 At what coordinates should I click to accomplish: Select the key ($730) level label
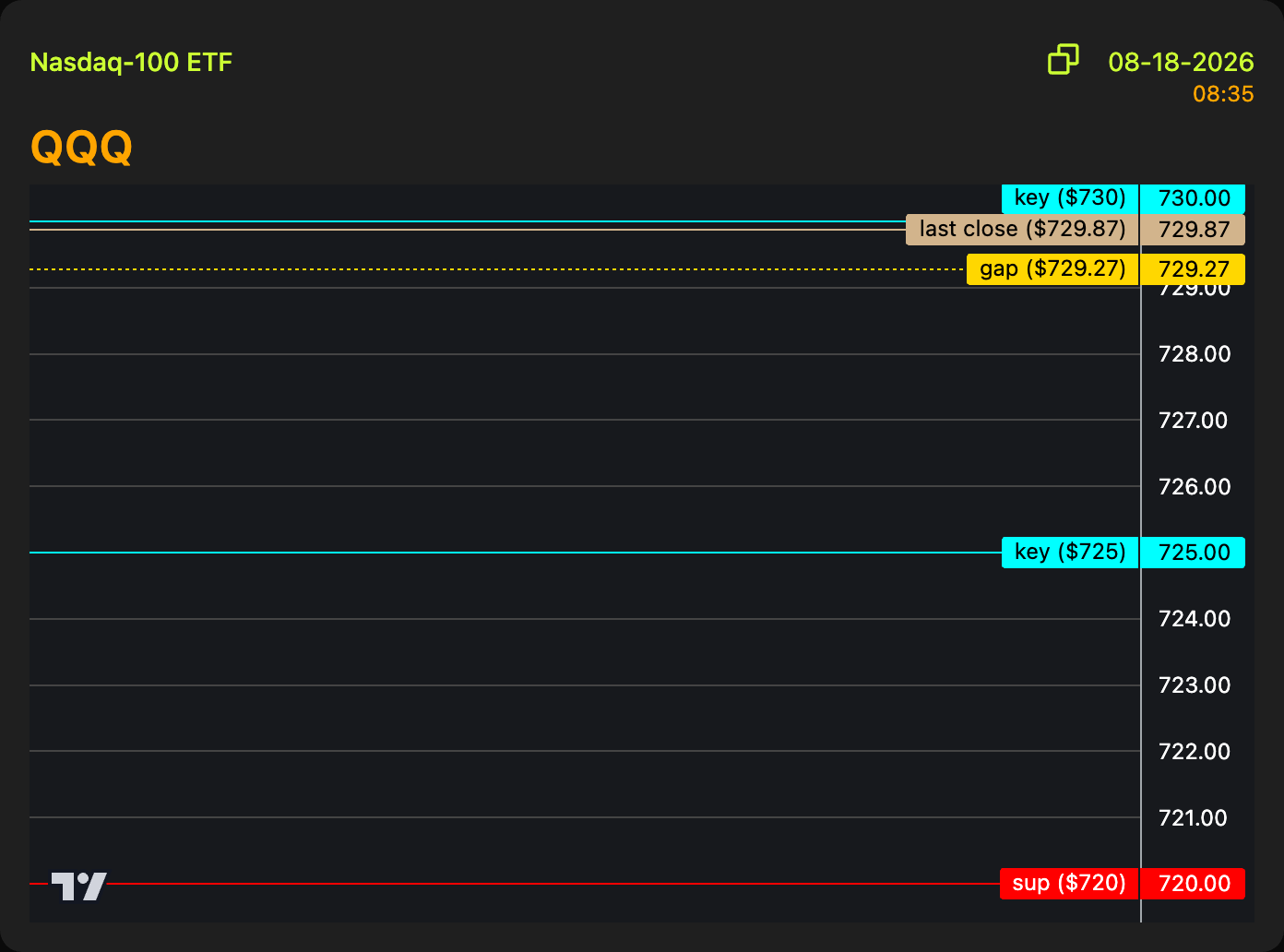point(1070,198)
